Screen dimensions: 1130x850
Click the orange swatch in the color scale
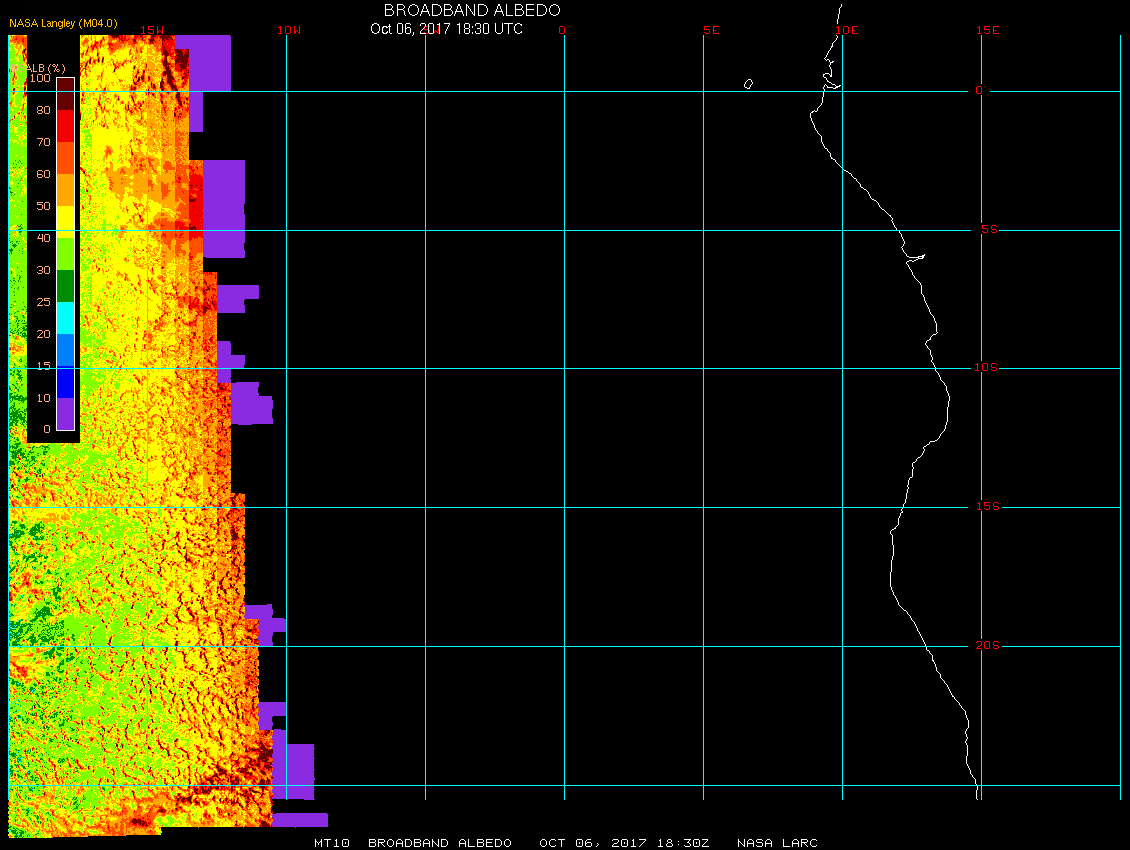coord(65,189)
